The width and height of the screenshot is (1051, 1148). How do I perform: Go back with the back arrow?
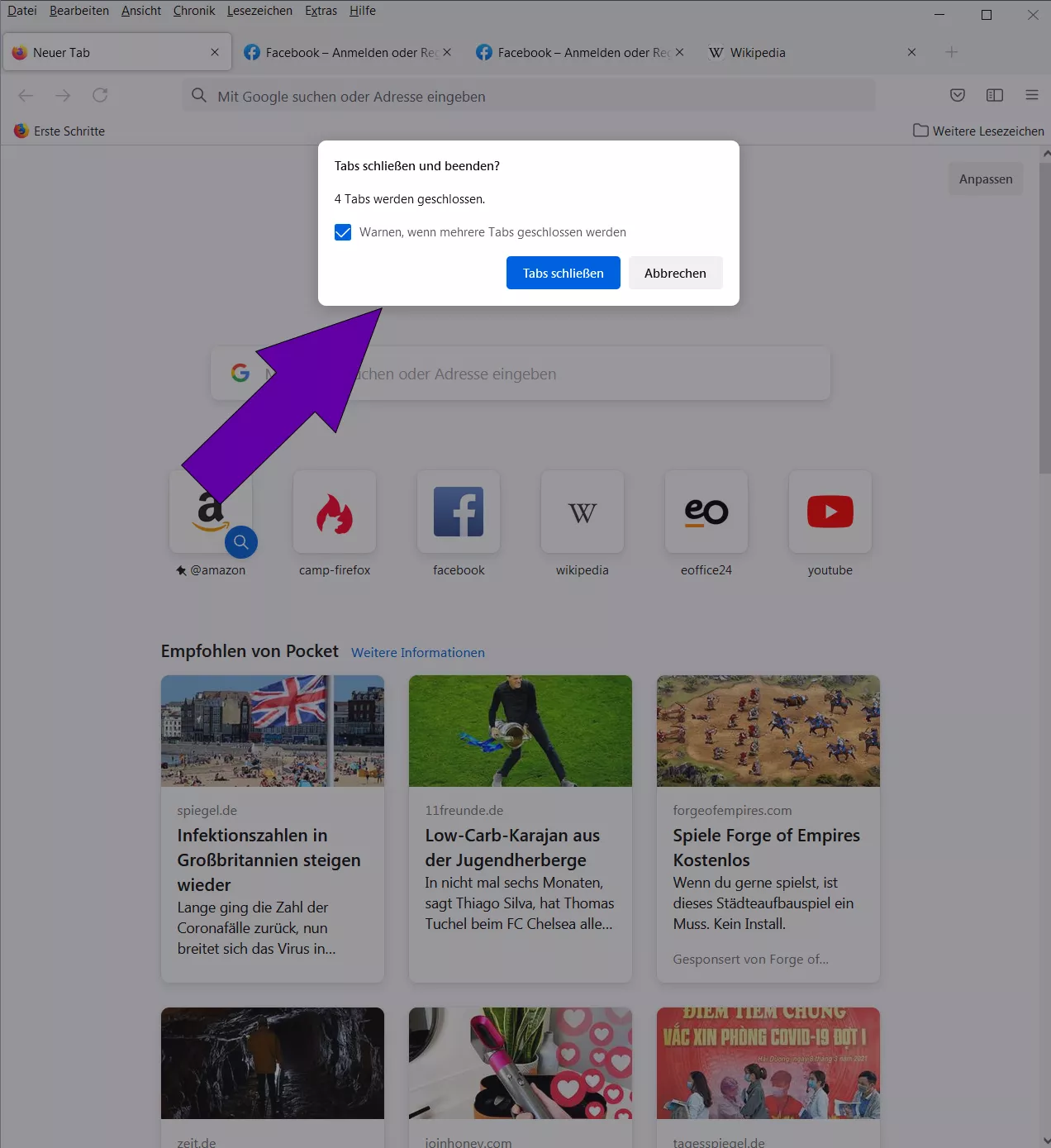(26, 96)
